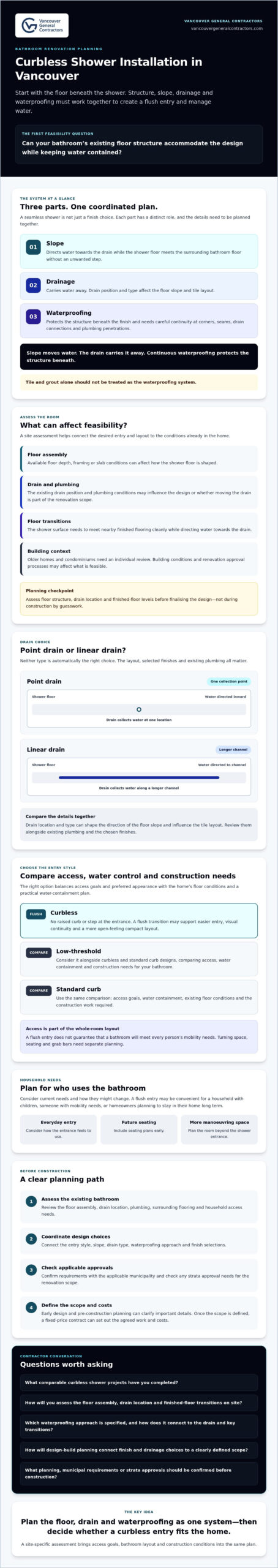Select the point drain circle marker
The height and width of the screenshot is (1568, 278).
(x=139, y=709)
